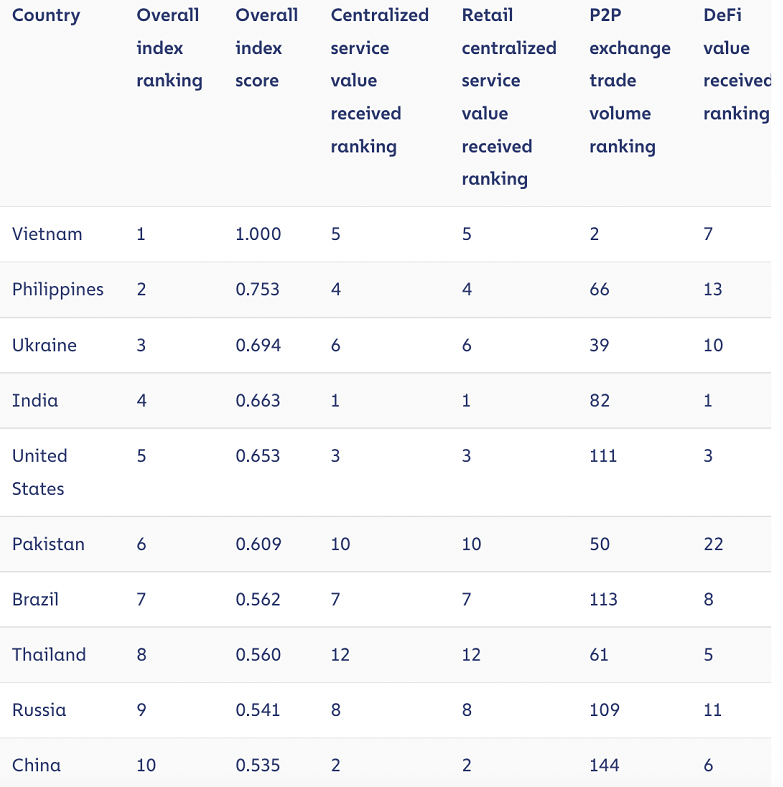Click the Ukraine country cell

44,345
